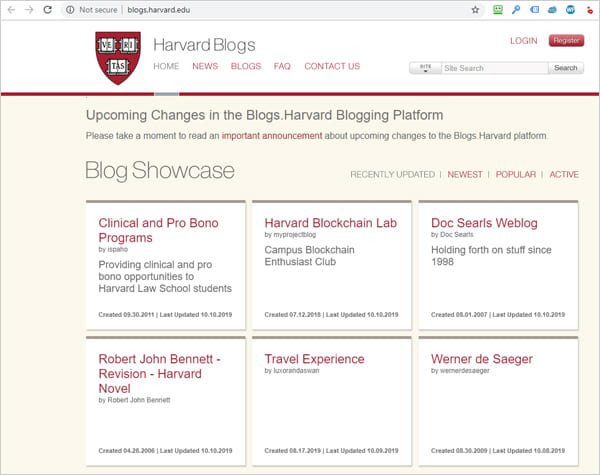Click the 'Created 09.30.2011' date line
The width and height of the screenshot is (600, 475).
165,315
